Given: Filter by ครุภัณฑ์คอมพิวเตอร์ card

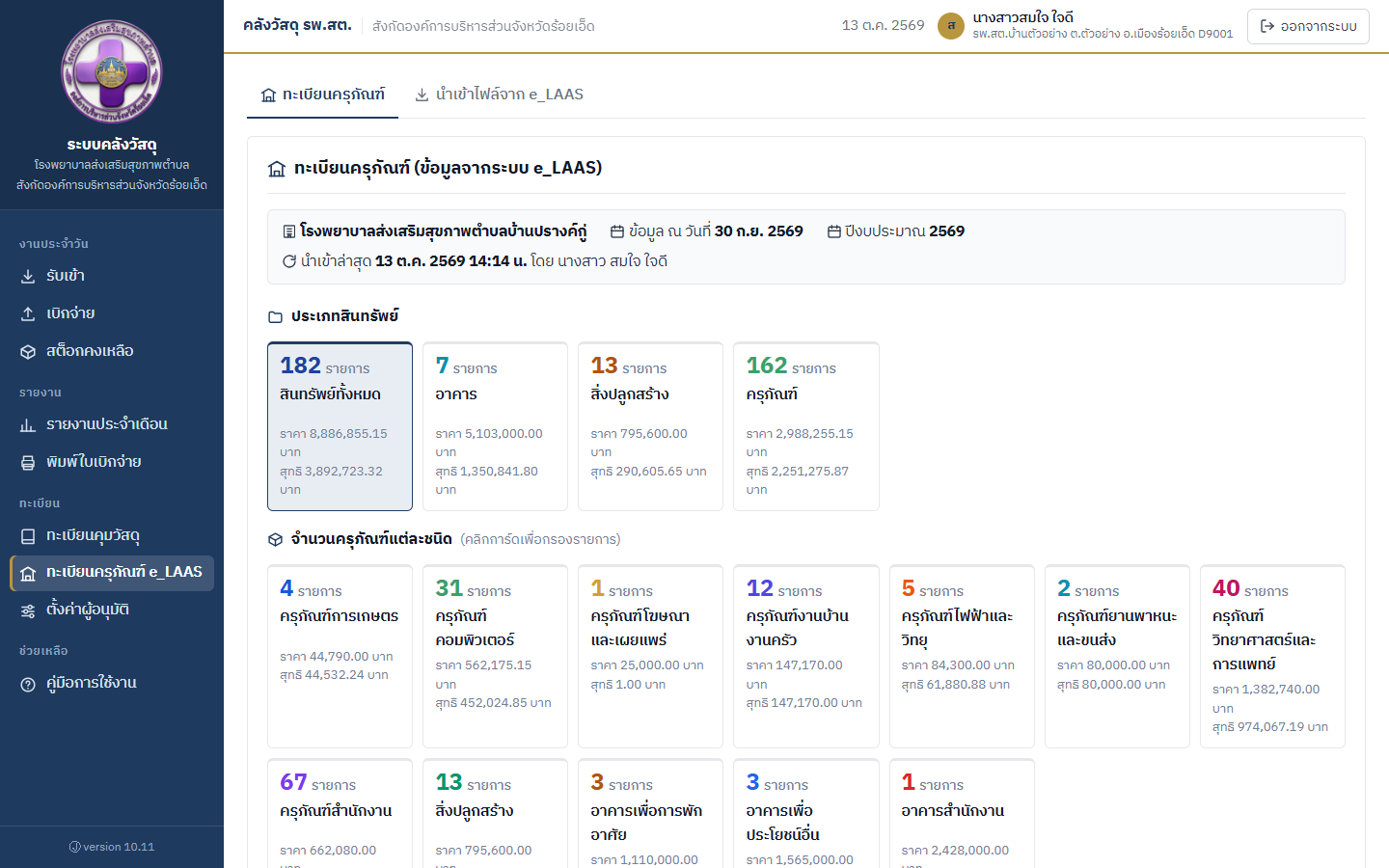Looking at the screenshot, I should point(495,656).
